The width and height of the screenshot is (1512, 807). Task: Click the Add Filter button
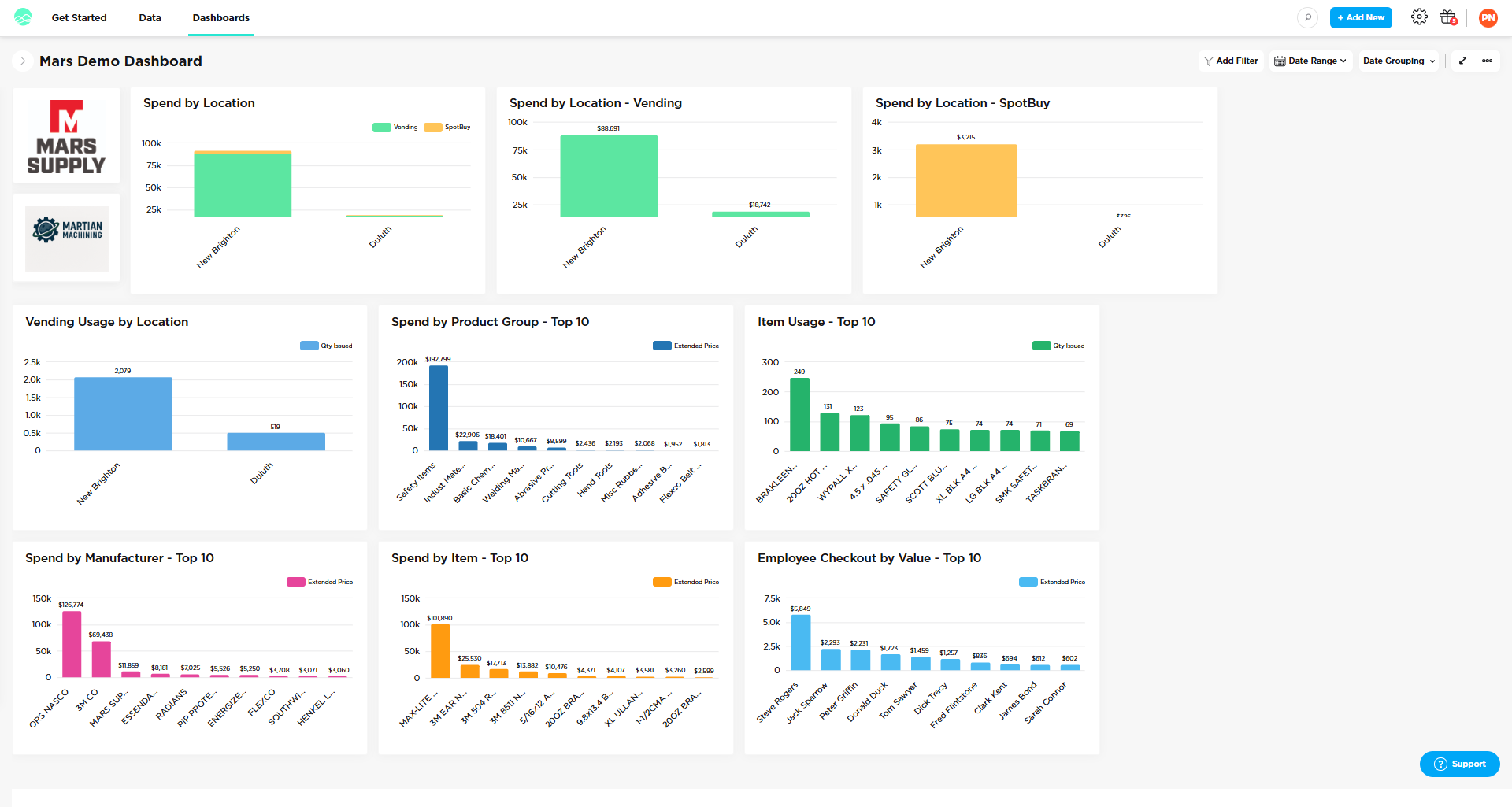[1231, 61]
